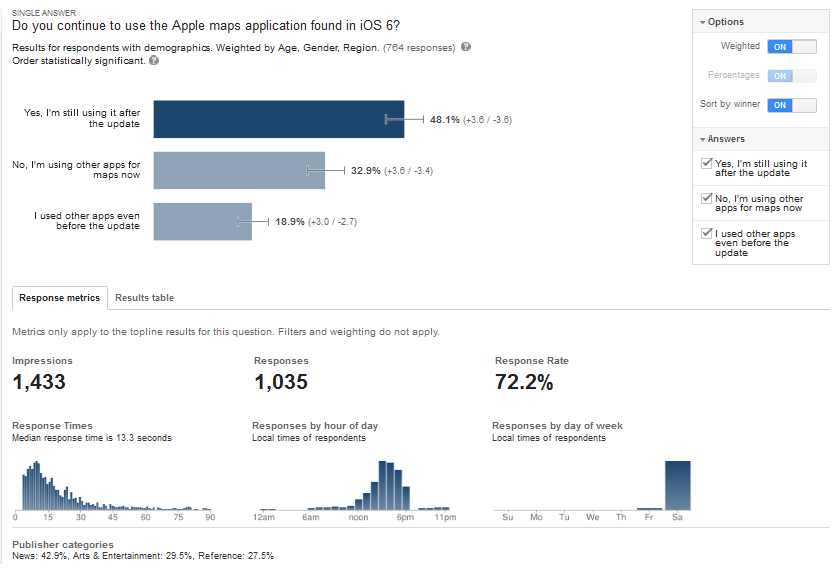Screen dimensions: 835x570
Task: Click the 'noon' label on hour axis
Action: click(358, 517)
